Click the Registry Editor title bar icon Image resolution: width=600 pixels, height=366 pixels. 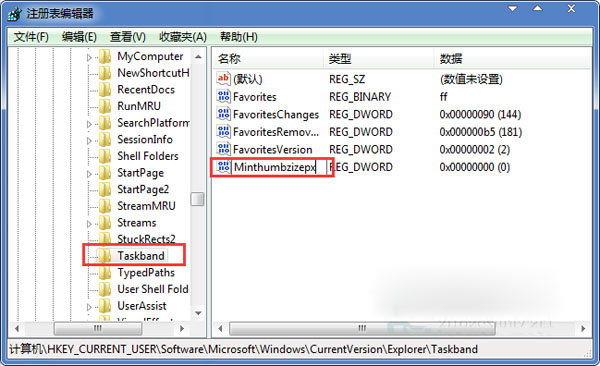pos(15,14)
